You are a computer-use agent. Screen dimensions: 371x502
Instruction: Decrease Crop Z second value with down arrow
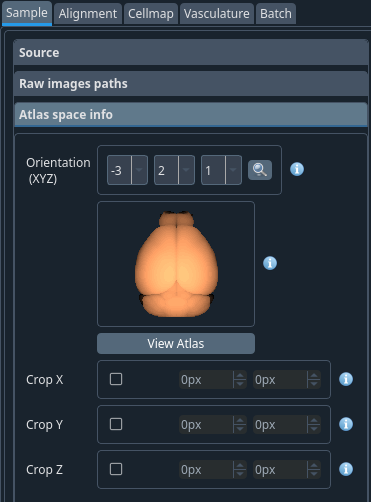tap(314, 474)
